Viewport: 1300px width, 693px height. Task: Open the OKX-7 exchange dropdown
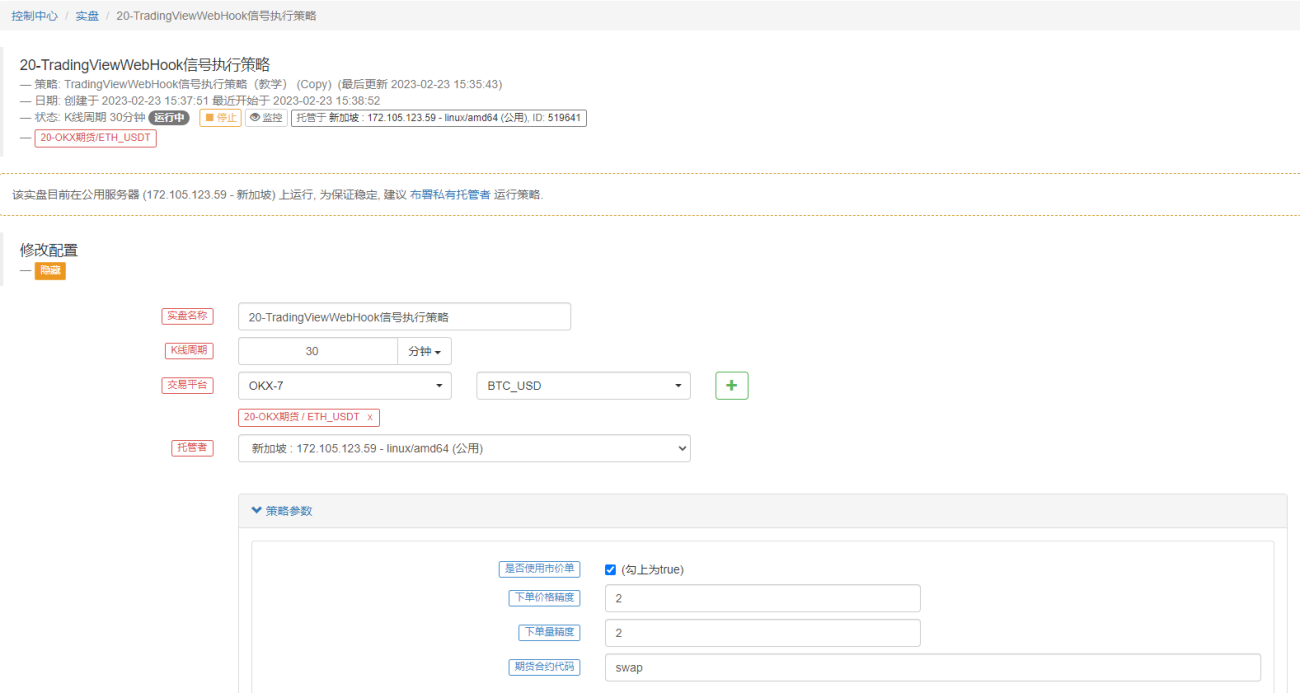[344, 386]
